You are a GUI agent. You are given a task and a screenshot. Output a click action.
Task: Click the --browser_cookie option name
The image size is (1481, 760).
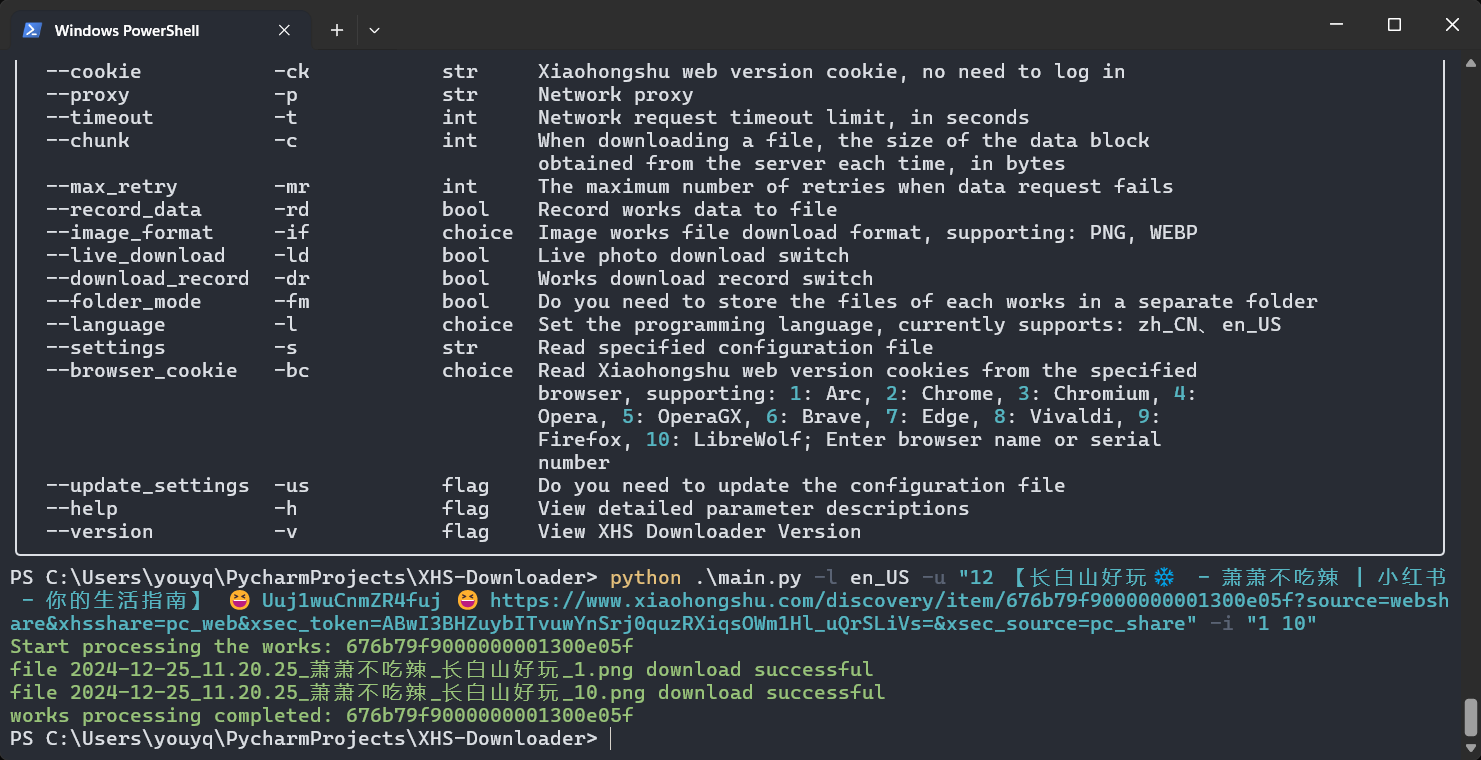[x=141, y=371]
